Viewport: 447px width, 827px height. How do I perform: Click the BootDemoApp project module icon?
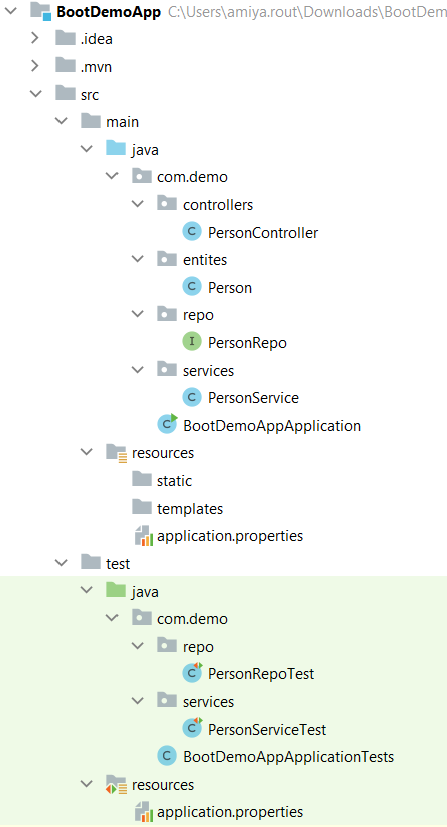(40, 11)
